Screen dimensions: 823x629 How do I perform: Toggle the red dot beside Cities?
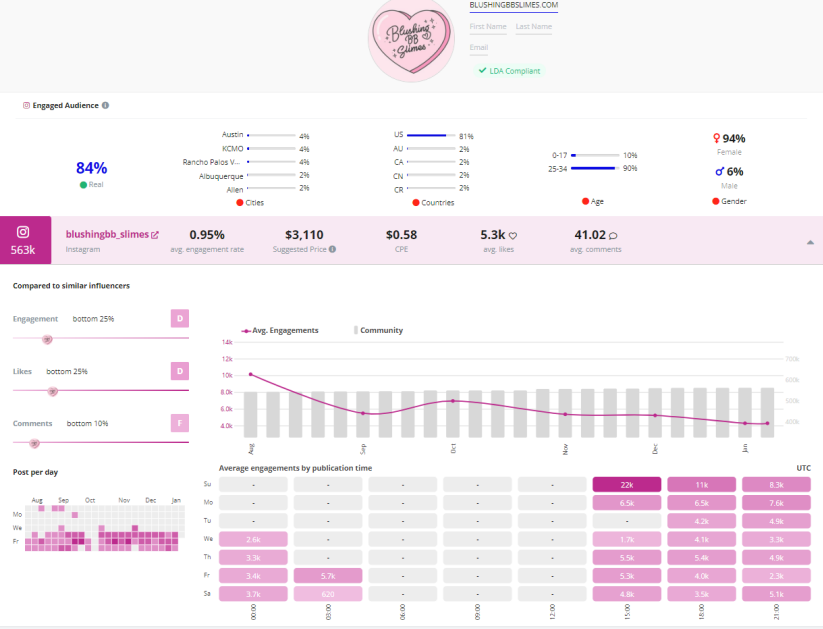[240, 202]
